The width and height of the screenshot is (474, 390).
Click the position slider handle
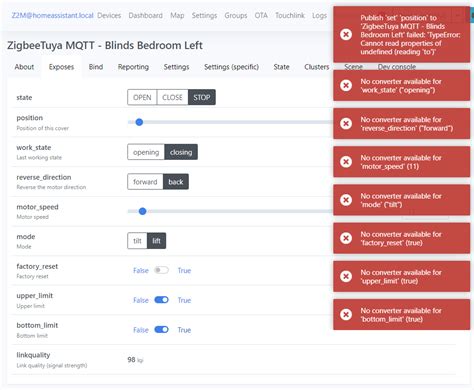pos(139,122)
